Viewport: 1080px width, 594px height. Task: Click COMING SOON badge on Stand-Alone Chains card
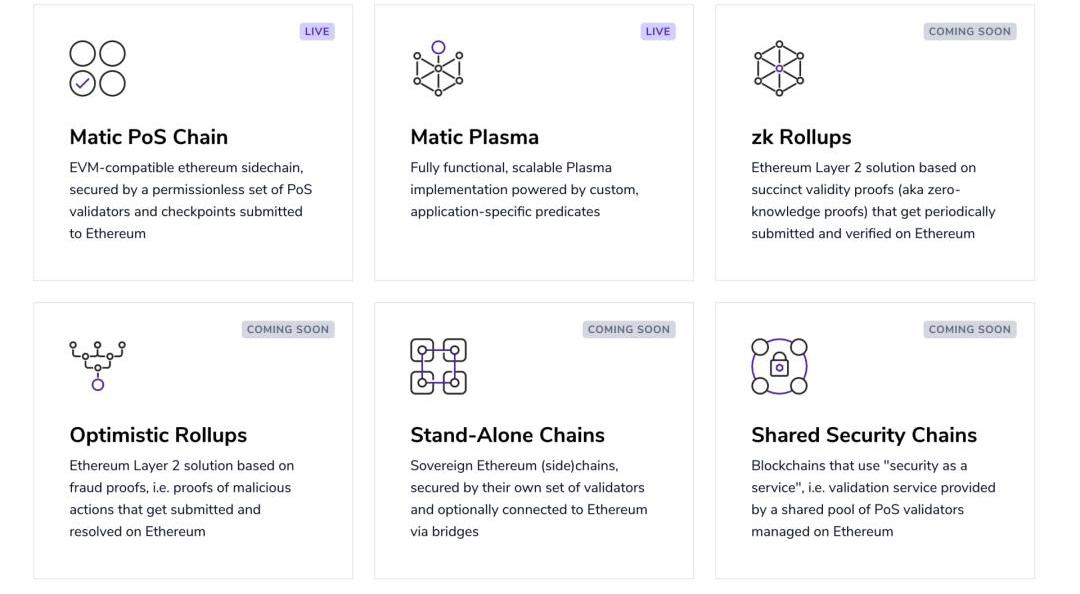(x=628, y=329)
